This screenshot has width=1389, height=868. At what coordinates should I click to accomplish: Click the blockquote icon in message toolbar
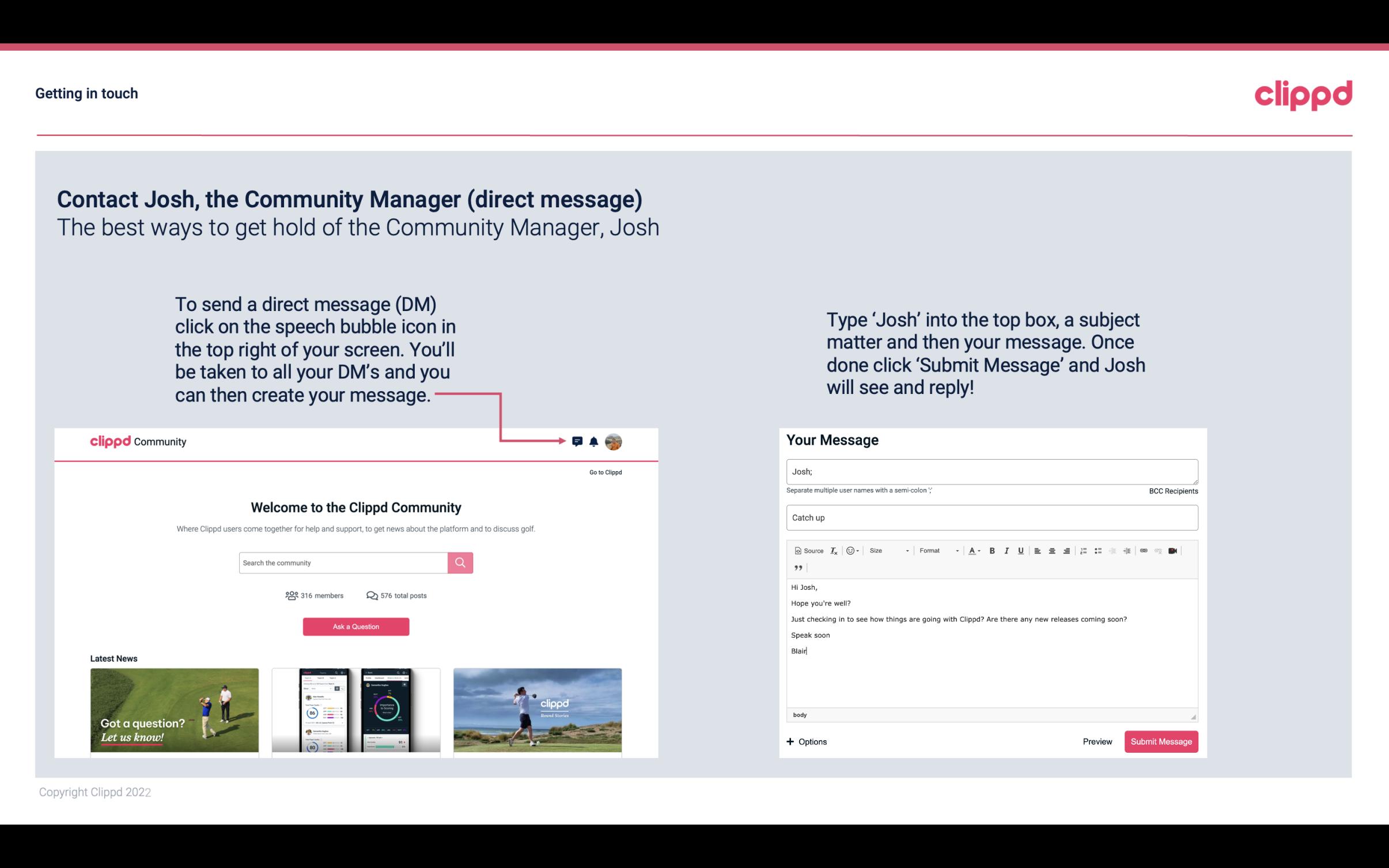[x=797, y=567]
